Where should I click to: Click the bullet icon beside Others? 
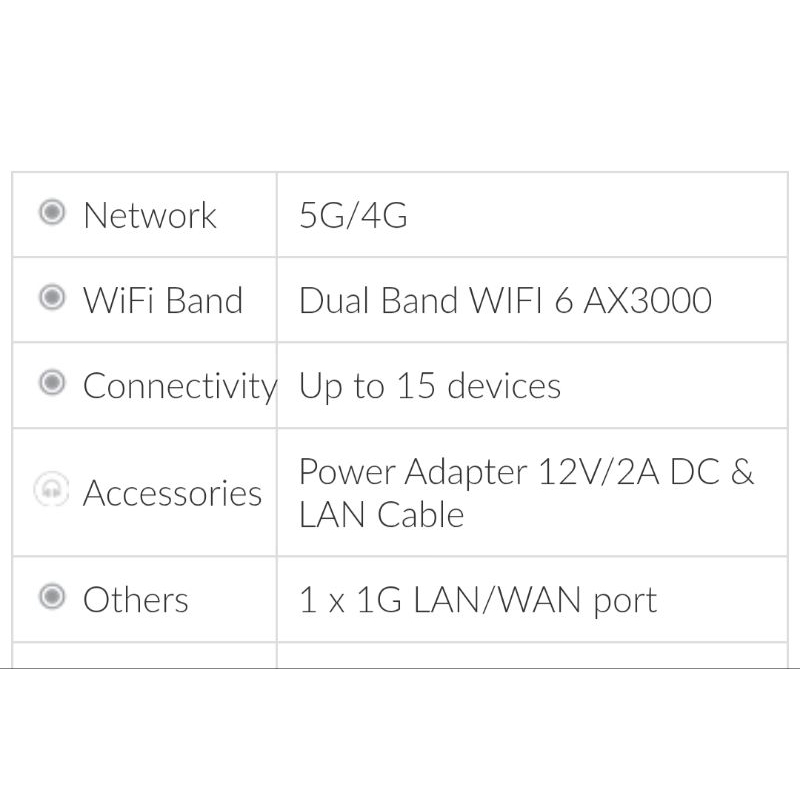(51, 598)
